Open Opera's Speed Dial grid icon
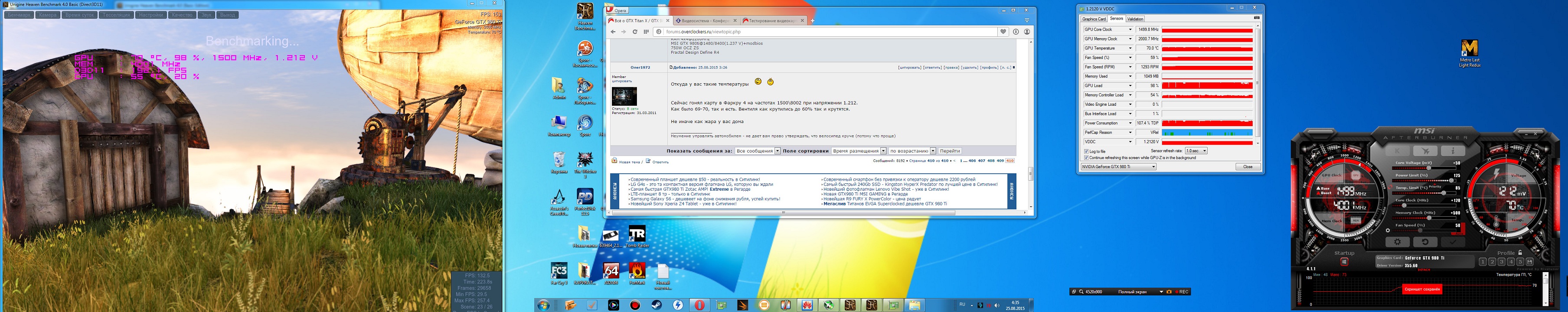Viewport: 1568px width, 312px height. (646, 32)
